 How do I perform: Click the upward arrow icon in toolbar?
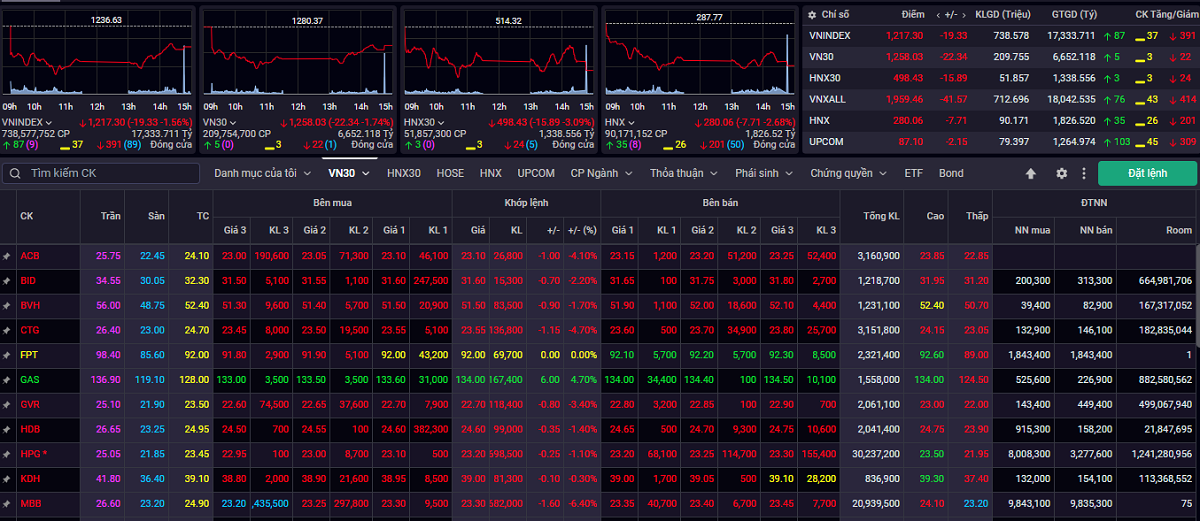click(1031, 173)
